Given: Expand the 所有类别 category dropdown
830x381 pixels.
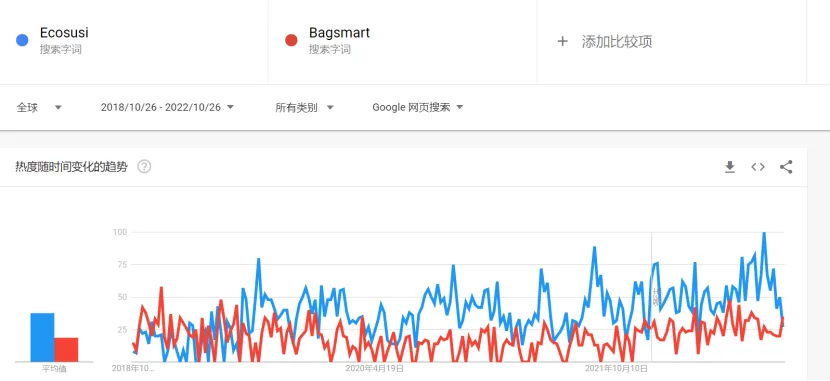Looking at the screenshot, I should [x=304, y=107].
